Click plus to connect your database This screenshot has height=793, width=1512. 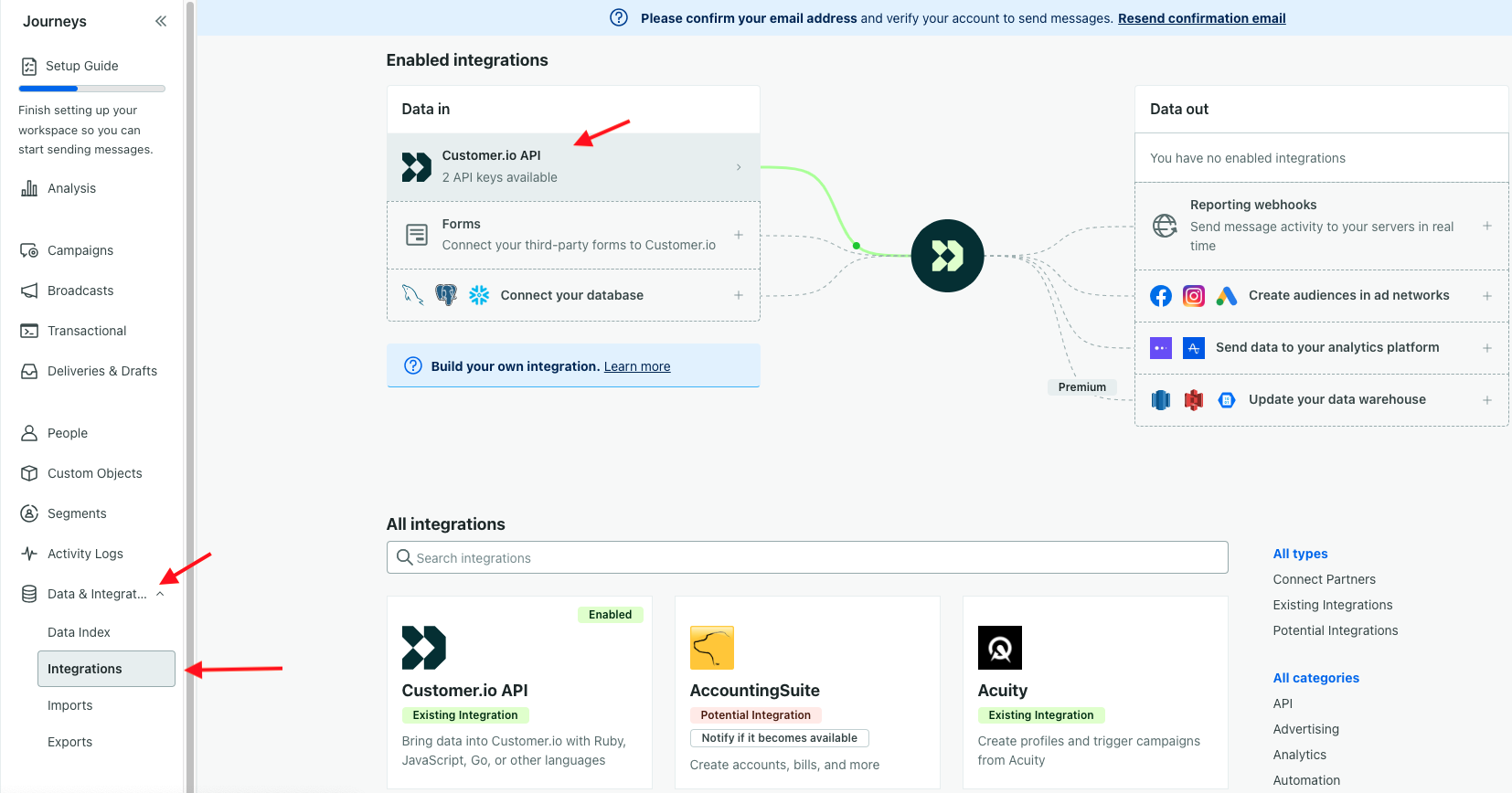tap(739, 295)
